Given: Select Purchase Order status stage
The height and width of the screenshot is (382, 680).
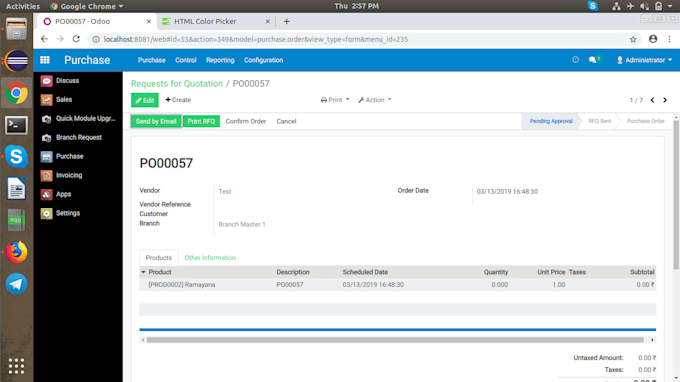Looking at the screenshot, I should [x=645, y=121].
